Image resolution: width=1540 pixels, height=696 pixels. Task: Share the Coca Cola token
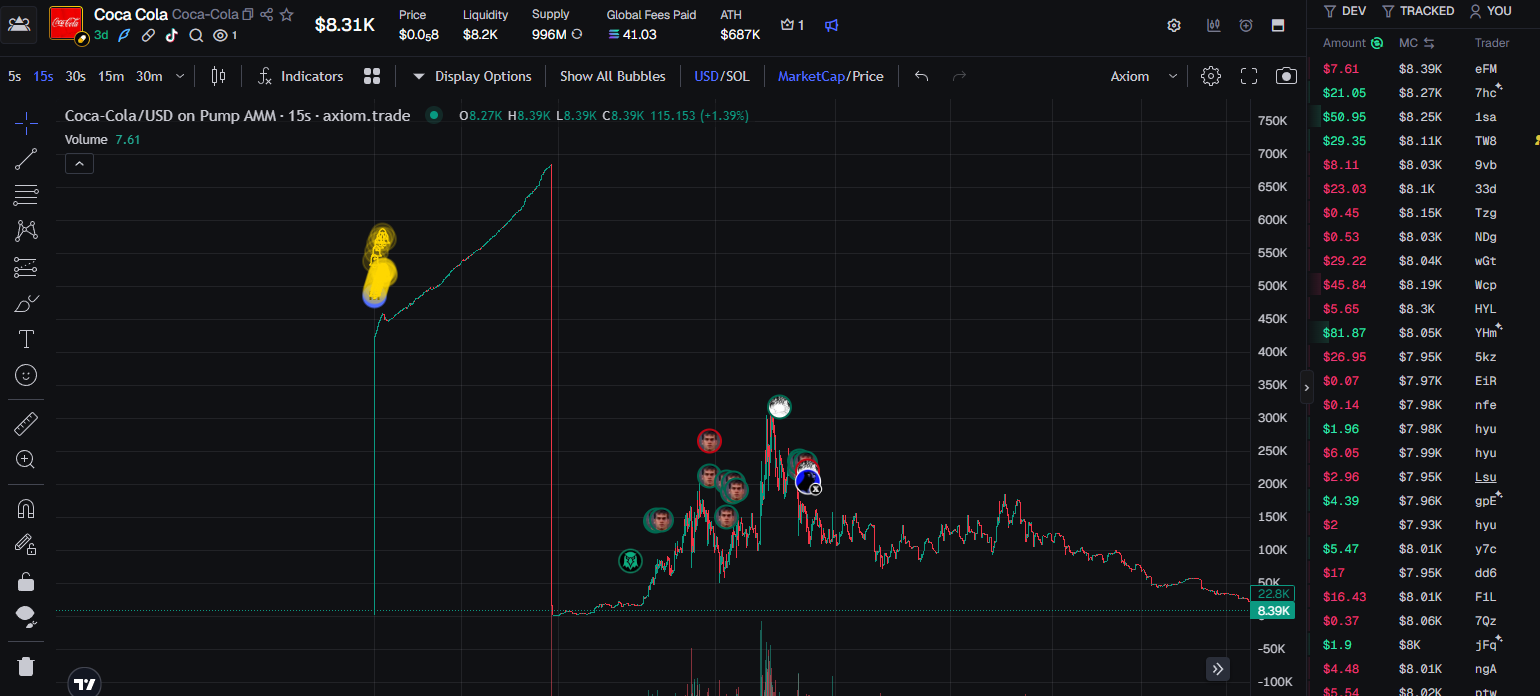[267, 14]
